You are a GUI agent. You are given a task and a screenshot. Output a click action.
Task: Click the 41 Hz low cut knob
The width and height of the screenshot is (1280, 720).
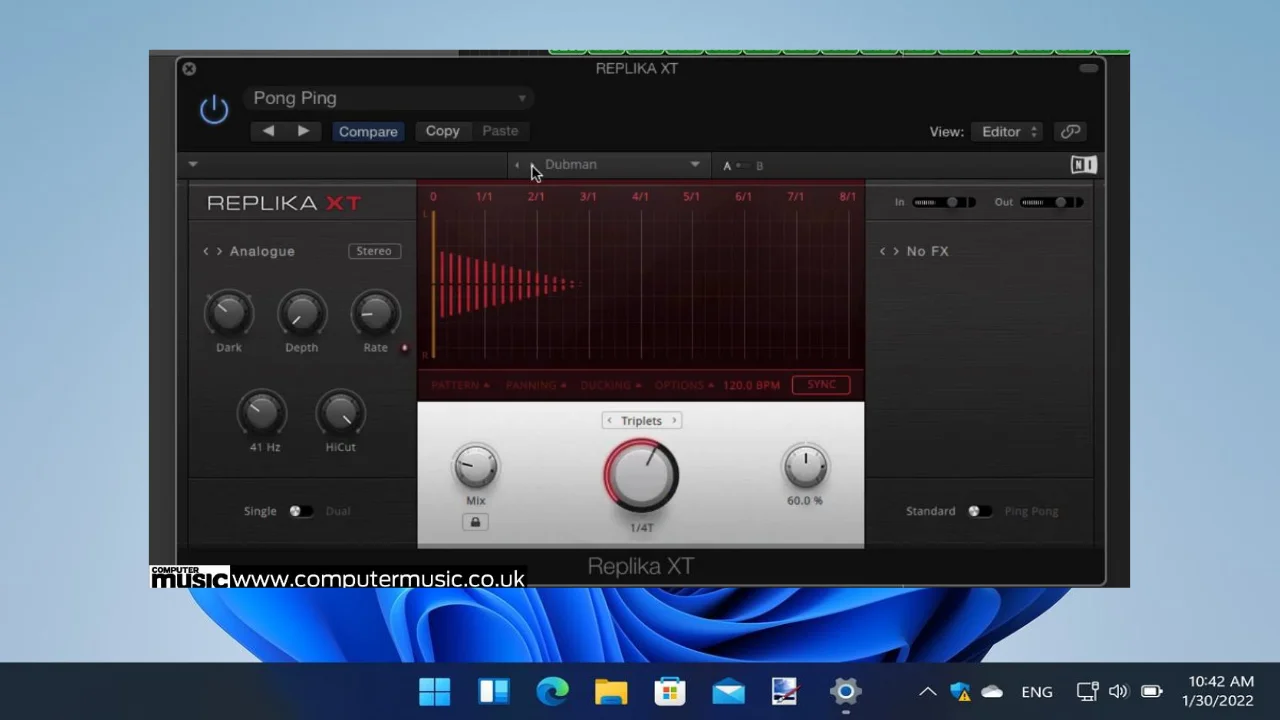coord(262,412)
